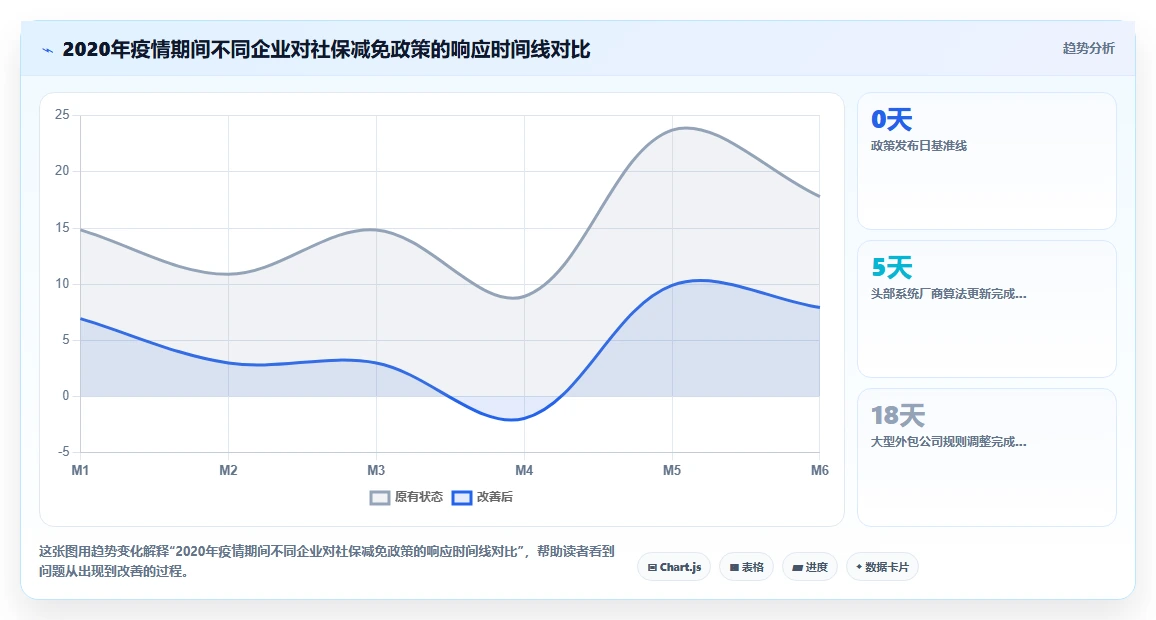Click the chart title heading text
Image resolution: width=1156 pixels, height=620 pixels.
tap(326, 49)
